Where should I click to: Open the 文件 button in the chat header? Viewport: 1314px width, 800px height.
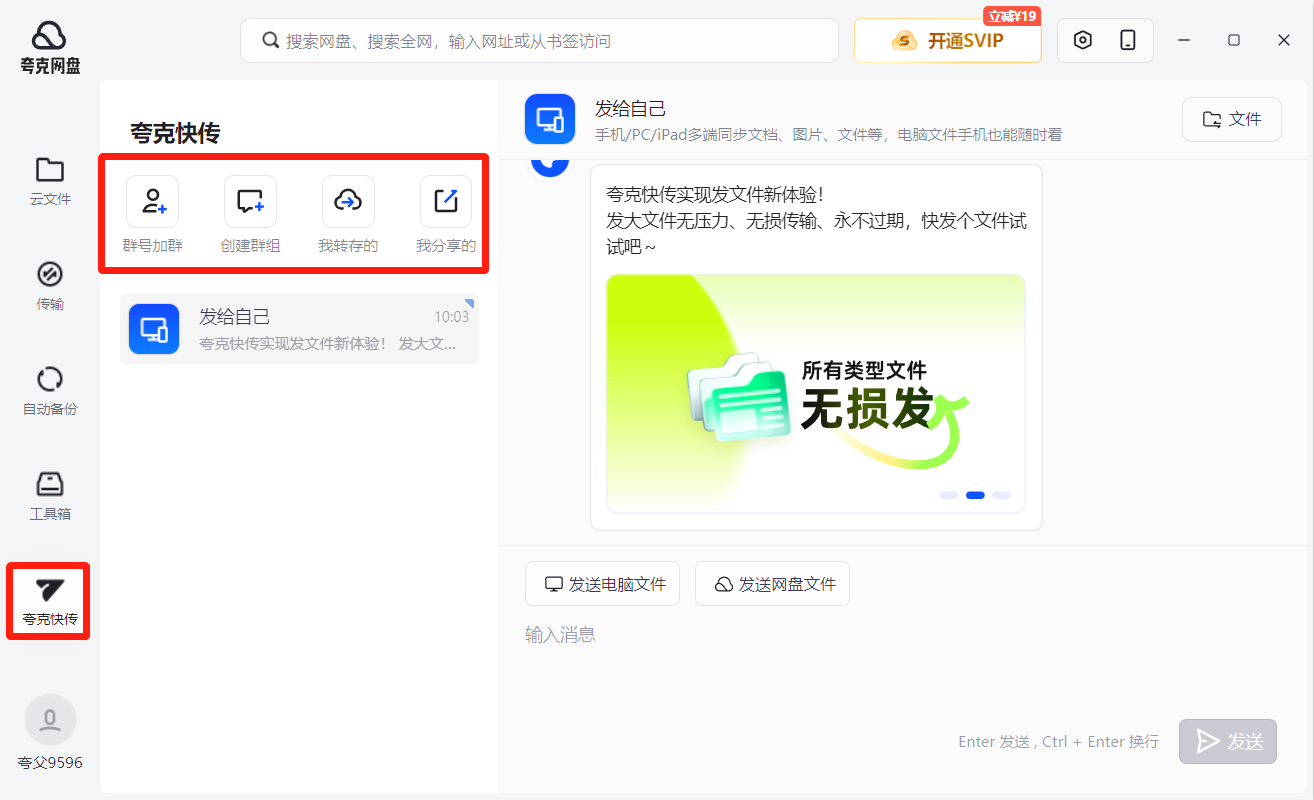point(1231,119)
